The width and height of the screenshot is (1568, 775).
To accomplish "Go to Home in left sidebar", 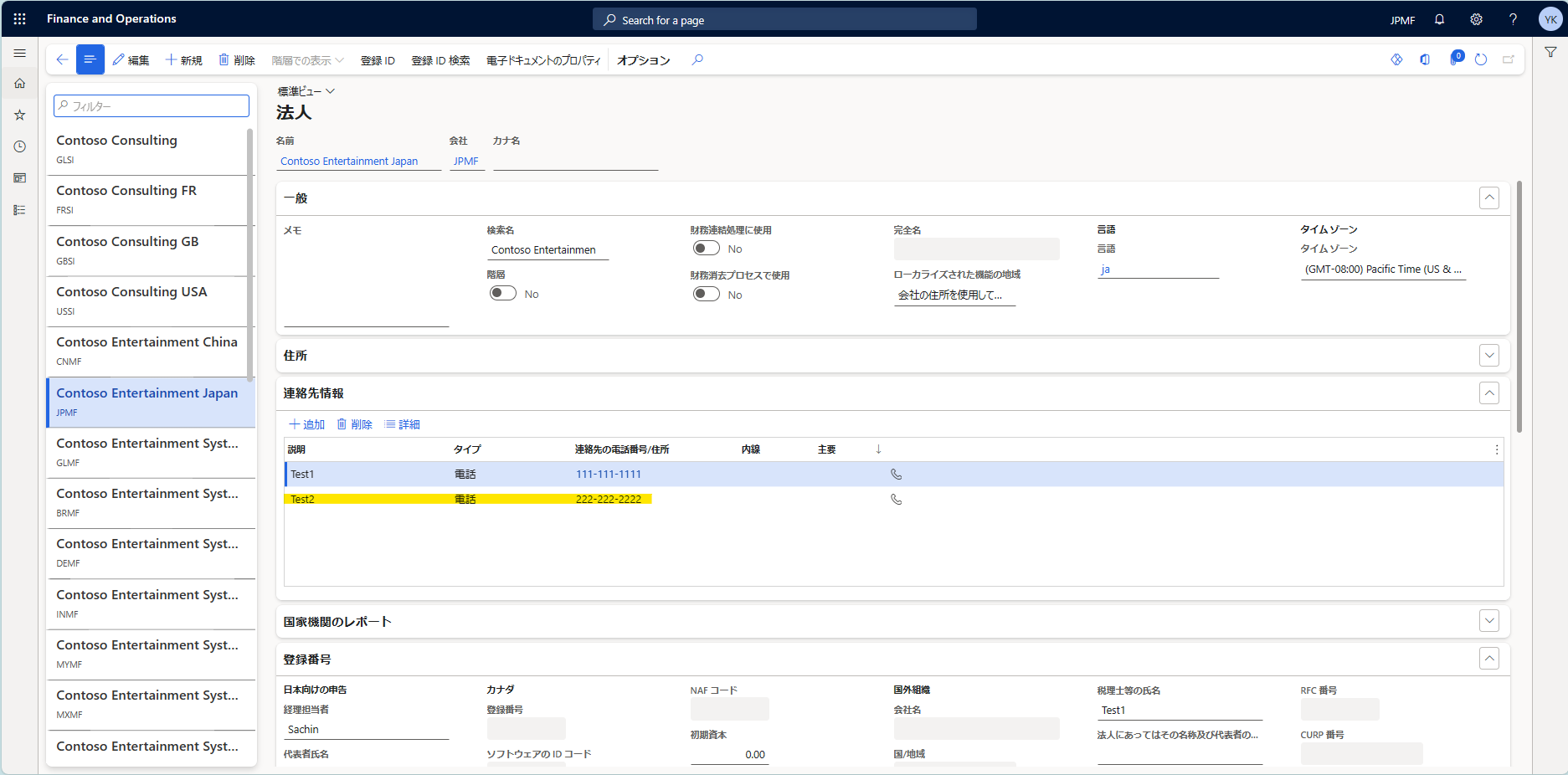I will [x=19, y=84].
